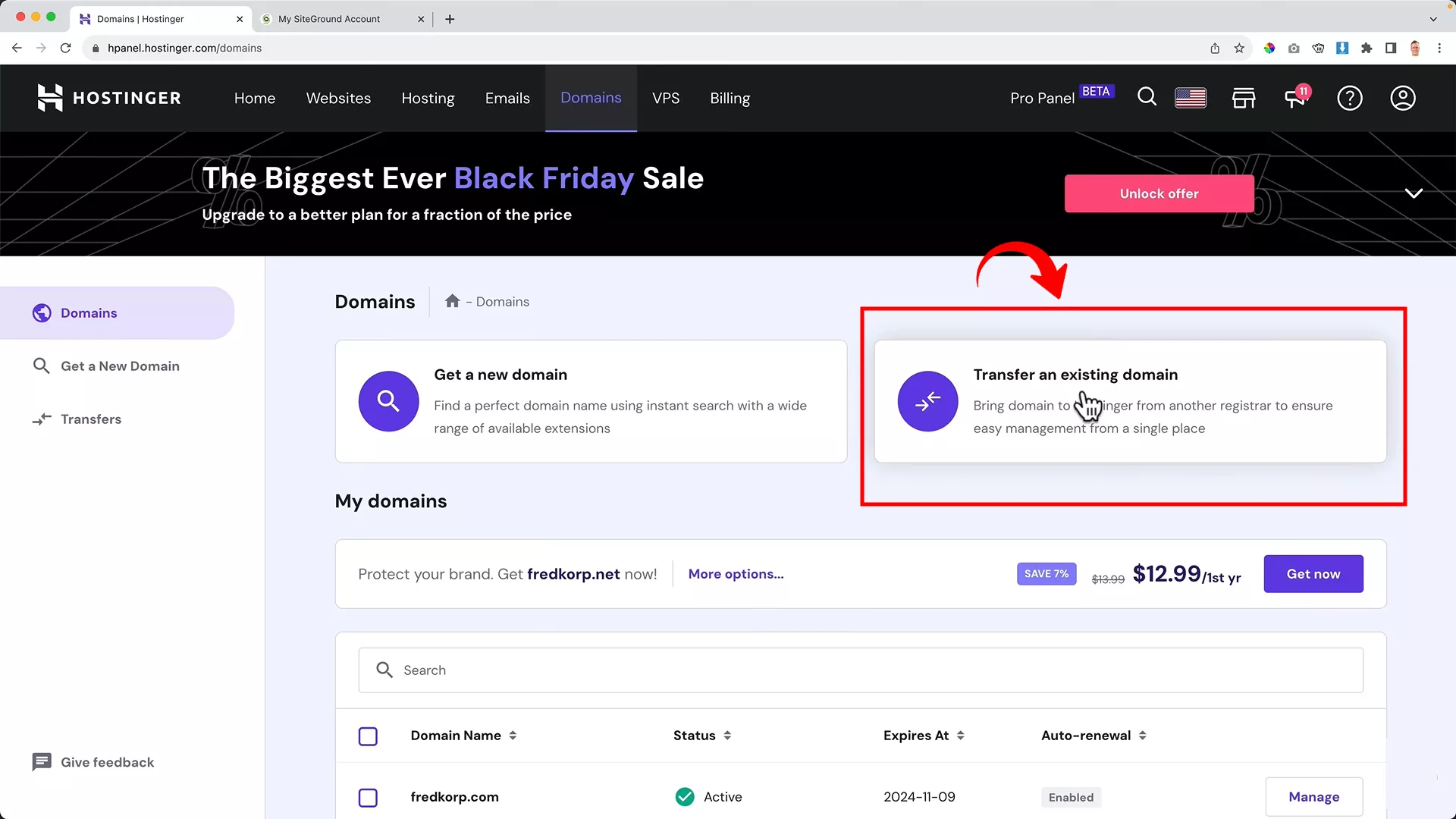The image size is (1456, 819).
Task: Toggle the select-all domains checkbox
Action: pos(368,736)
